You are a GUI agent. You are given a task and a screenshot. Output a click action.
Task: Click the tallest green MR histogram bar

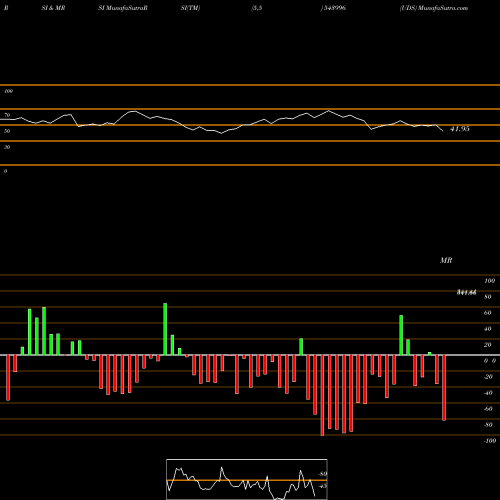click(165, 329)
